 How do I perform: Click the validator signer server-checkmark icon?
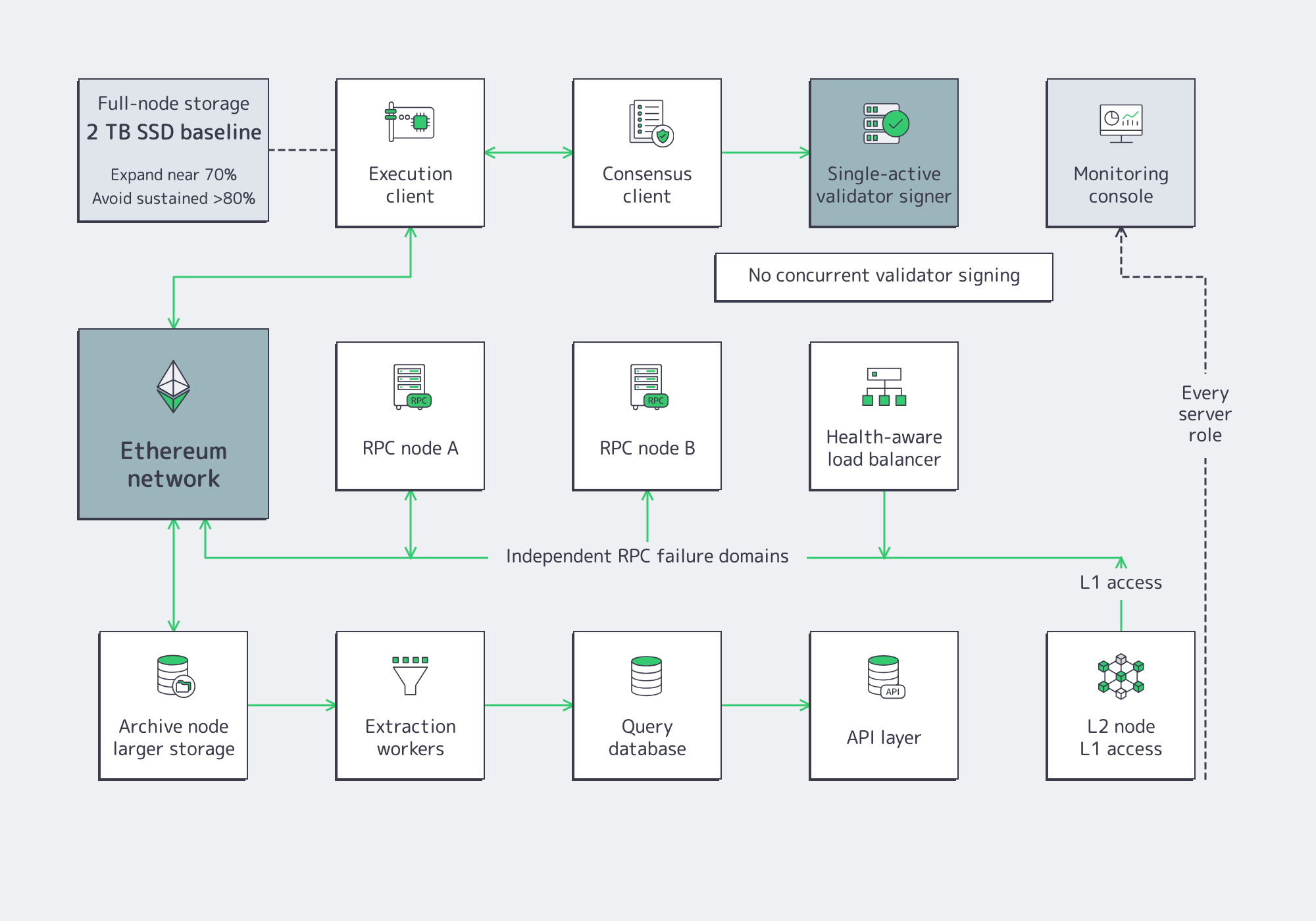[886, 123]
